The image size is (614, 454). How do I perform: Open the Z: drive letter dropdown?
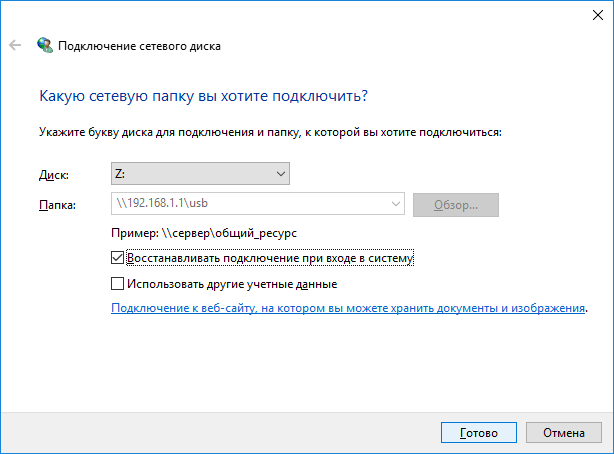tap(200, 174)
